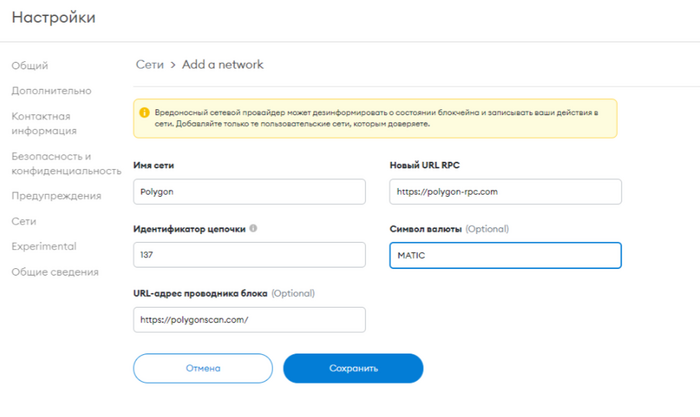This screenshot has height=417, width=700.
Task: Open Общие сведения in the sidebar
Action: point(55,272)
